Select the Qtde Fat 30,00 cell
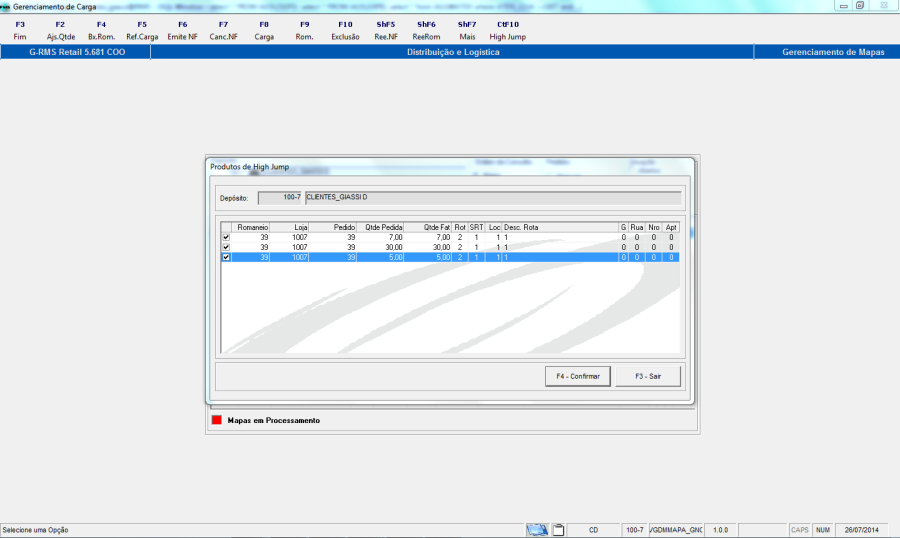 click(428, 247)
